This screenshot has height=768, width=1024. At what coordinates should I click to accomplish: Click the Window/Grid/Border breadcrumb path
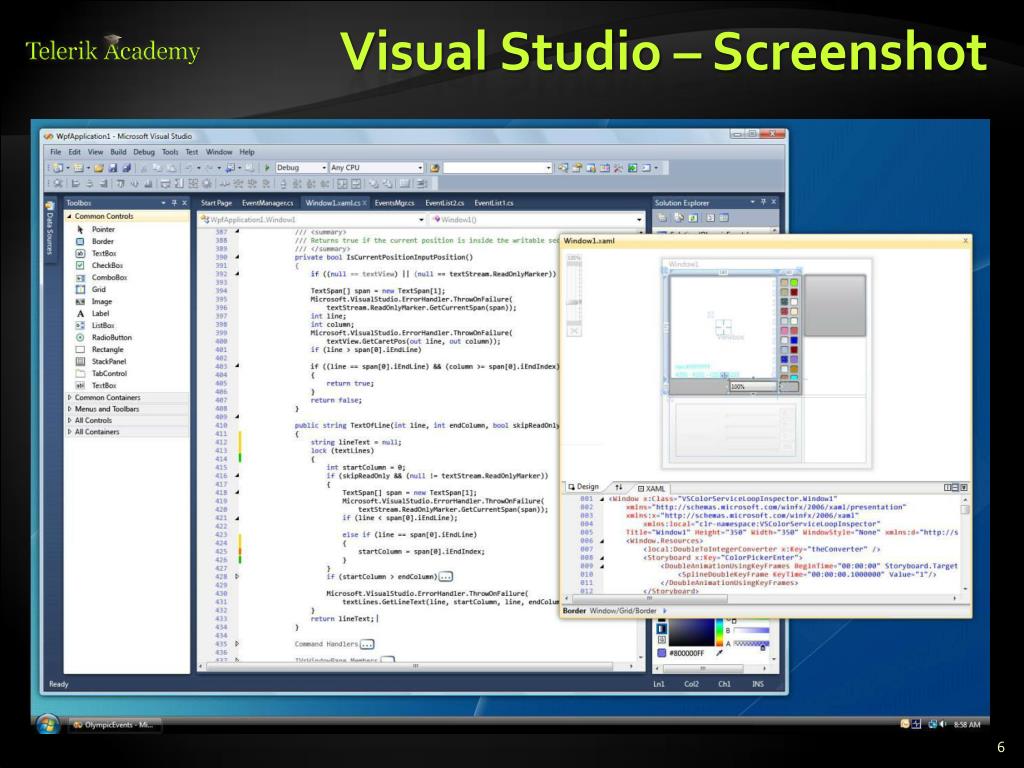pyautogui.click(x=623, y=611)
